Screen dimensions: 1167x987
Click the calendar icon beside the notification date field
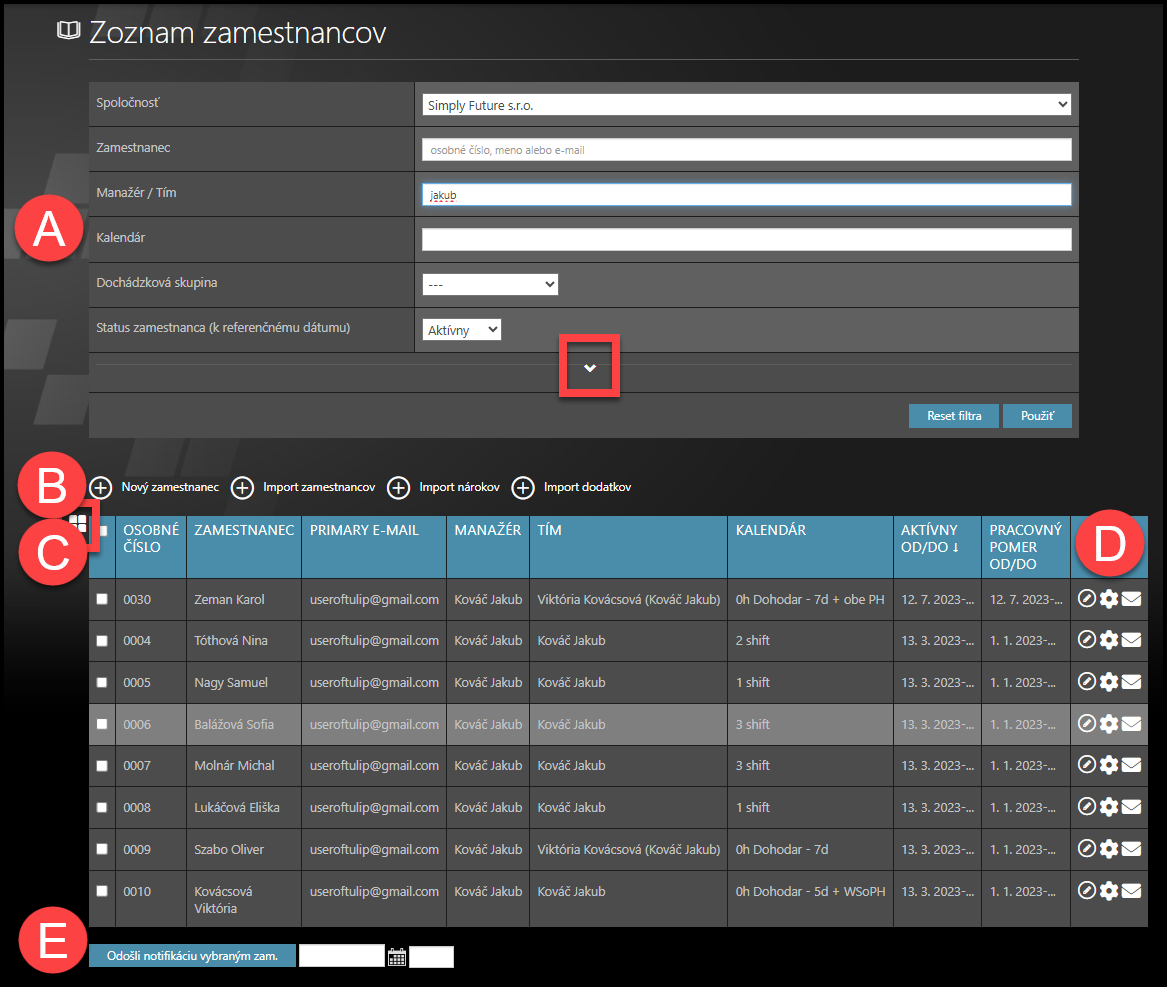coord(397,957)
